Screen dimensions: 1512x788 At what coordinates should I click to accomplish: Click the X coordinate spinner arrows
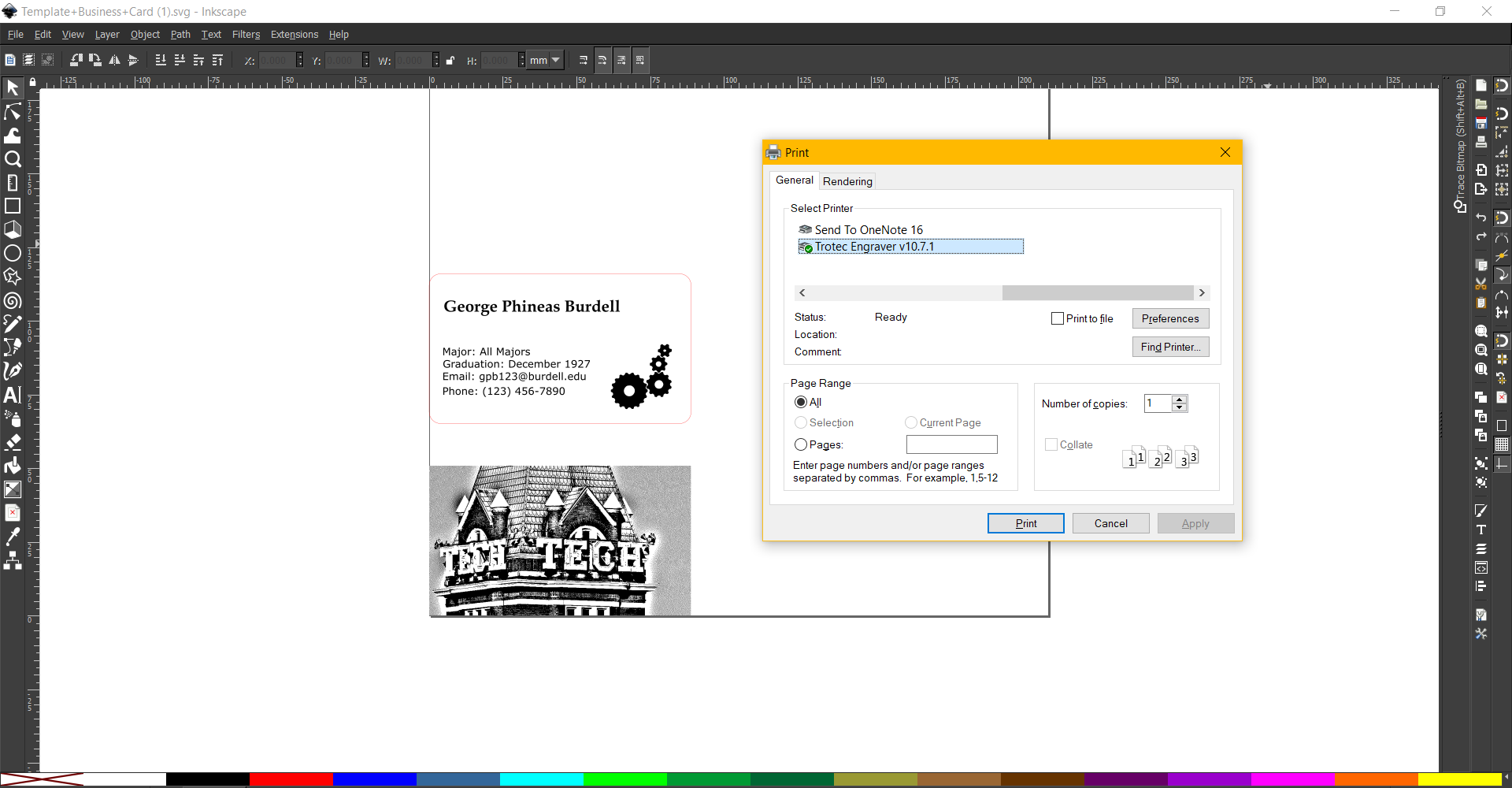point(300,60)
